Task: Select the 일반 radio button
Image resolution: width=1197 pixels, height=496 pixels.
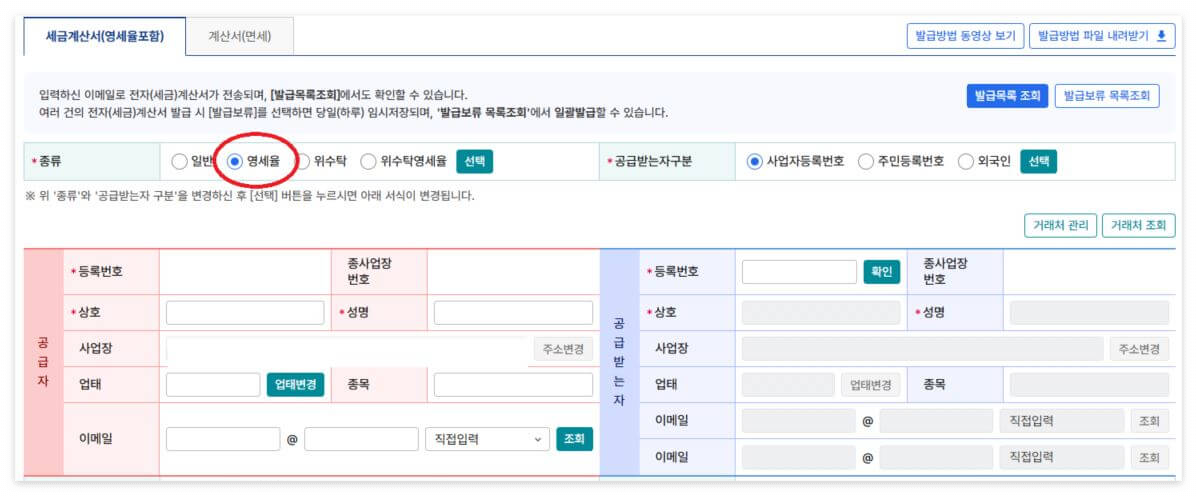Action: pyautogui.click(x=179, y=161)
